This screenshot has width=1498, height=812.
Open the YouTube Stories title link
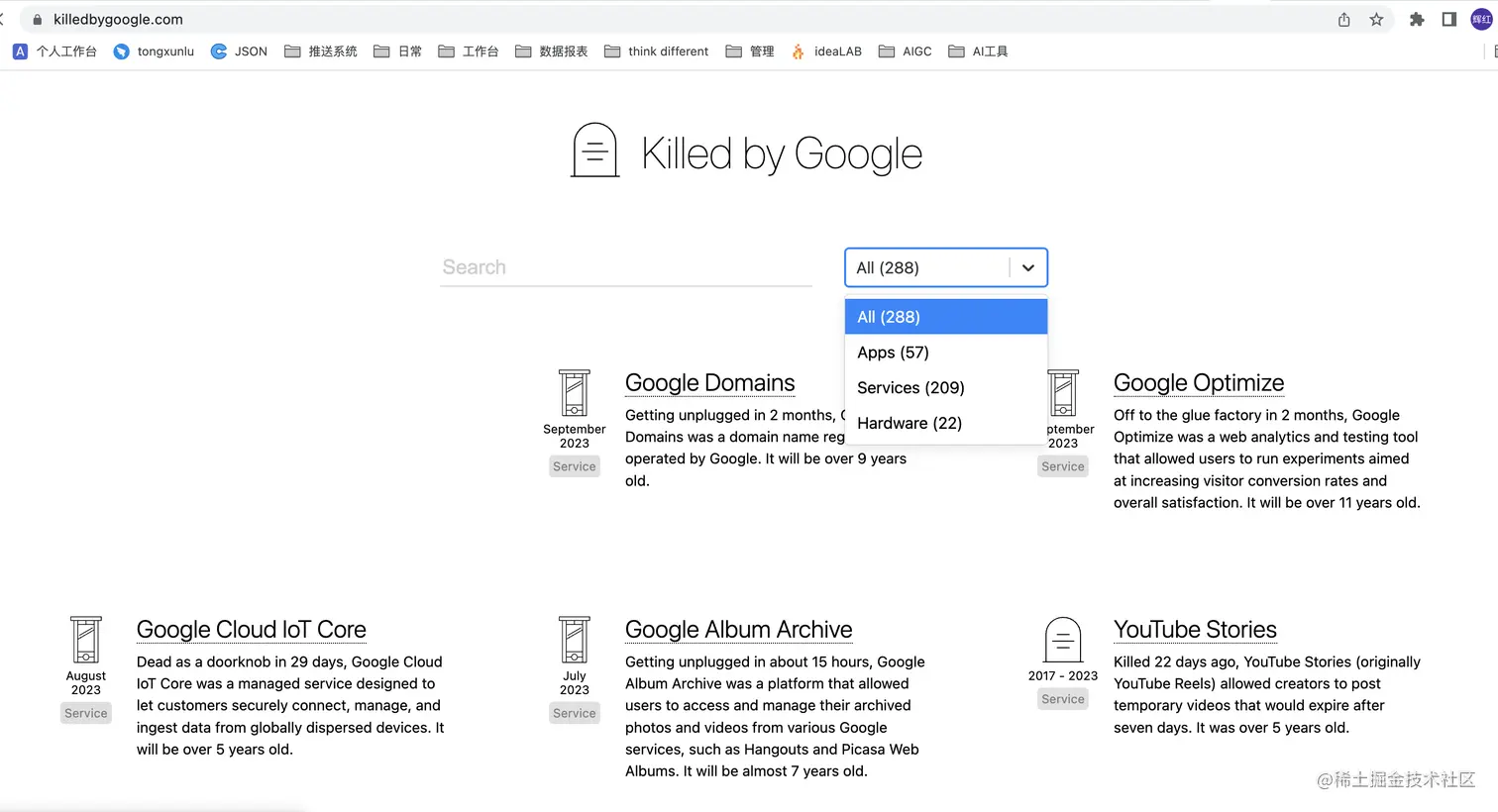1195,630
